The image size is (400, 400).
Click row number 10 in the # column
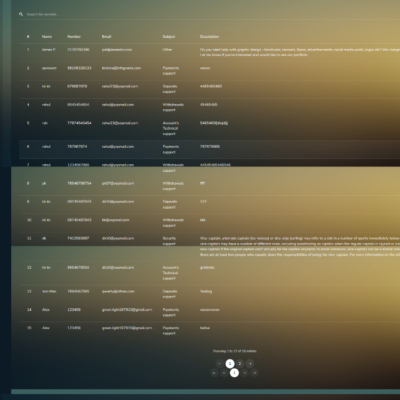coord(29,220)
